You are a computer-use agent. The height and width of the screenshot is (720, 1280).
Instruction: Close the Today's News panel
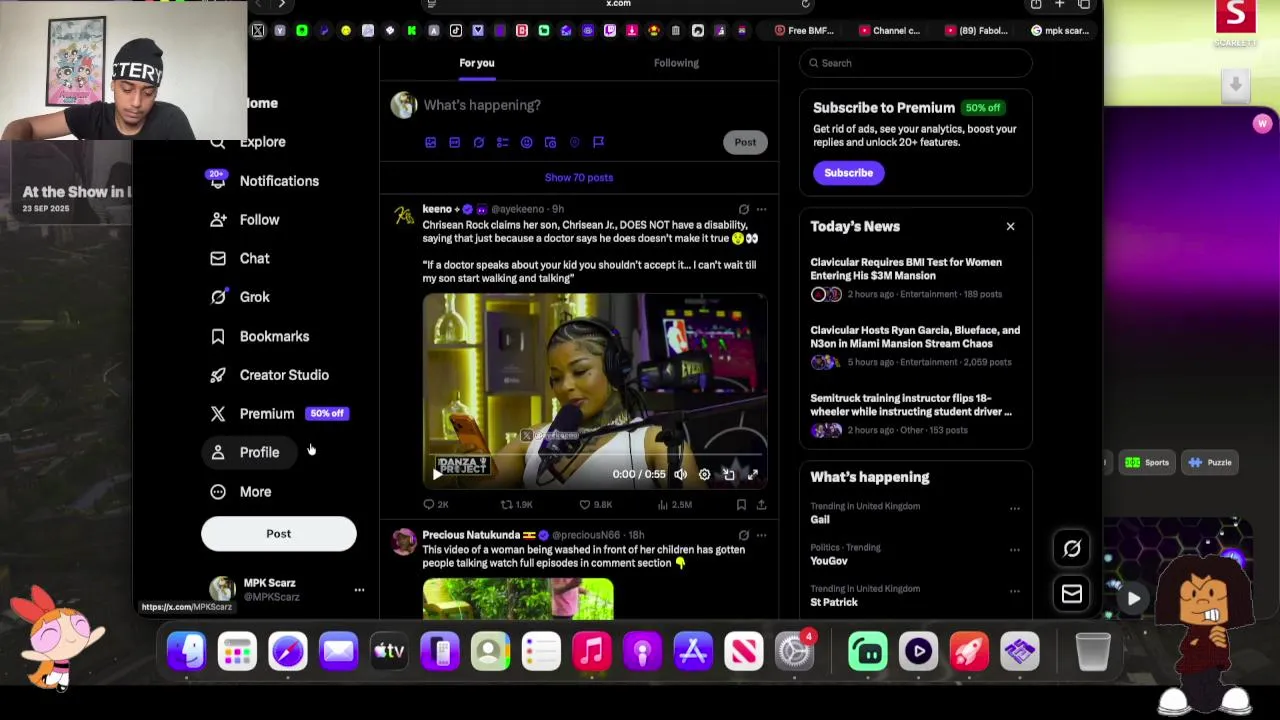1010,227
